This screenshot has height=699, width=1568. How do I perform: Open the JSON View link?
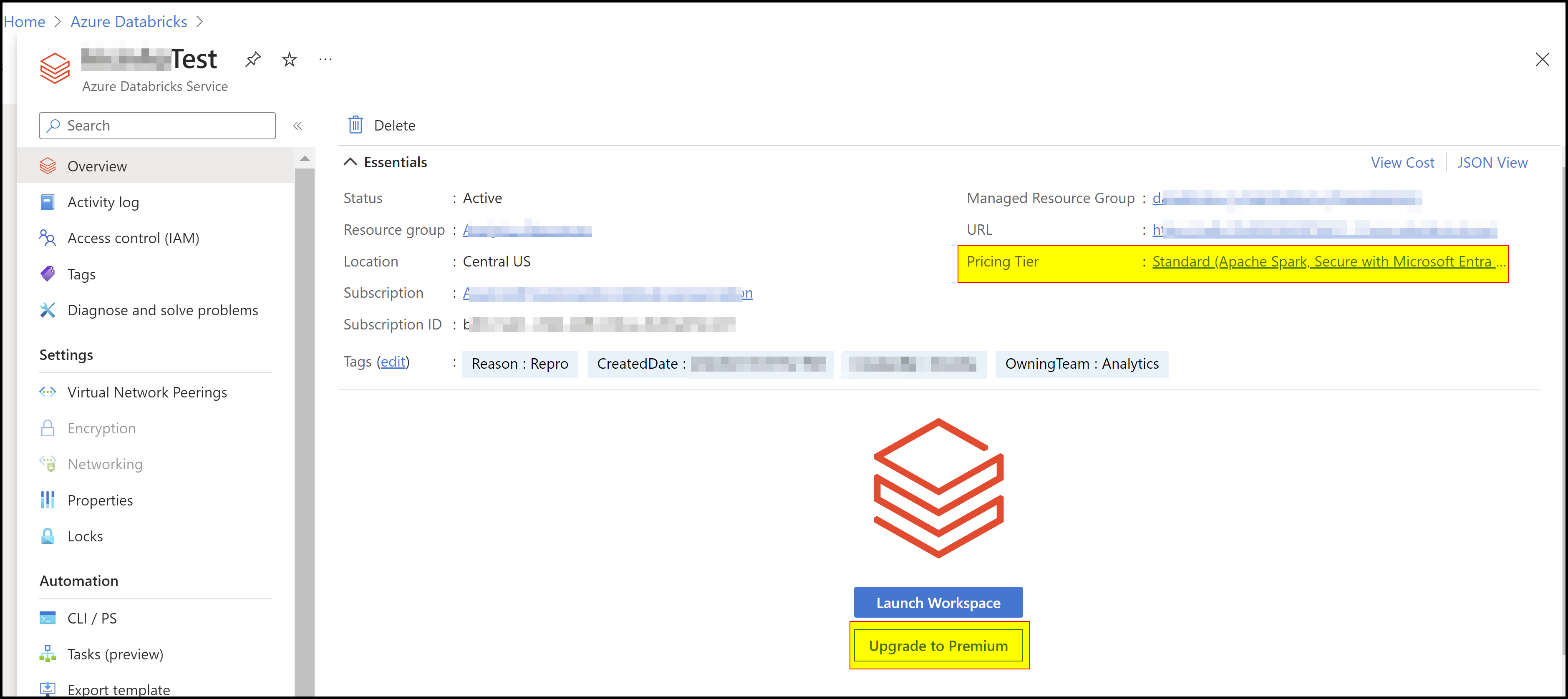(x=1492, y=162)
